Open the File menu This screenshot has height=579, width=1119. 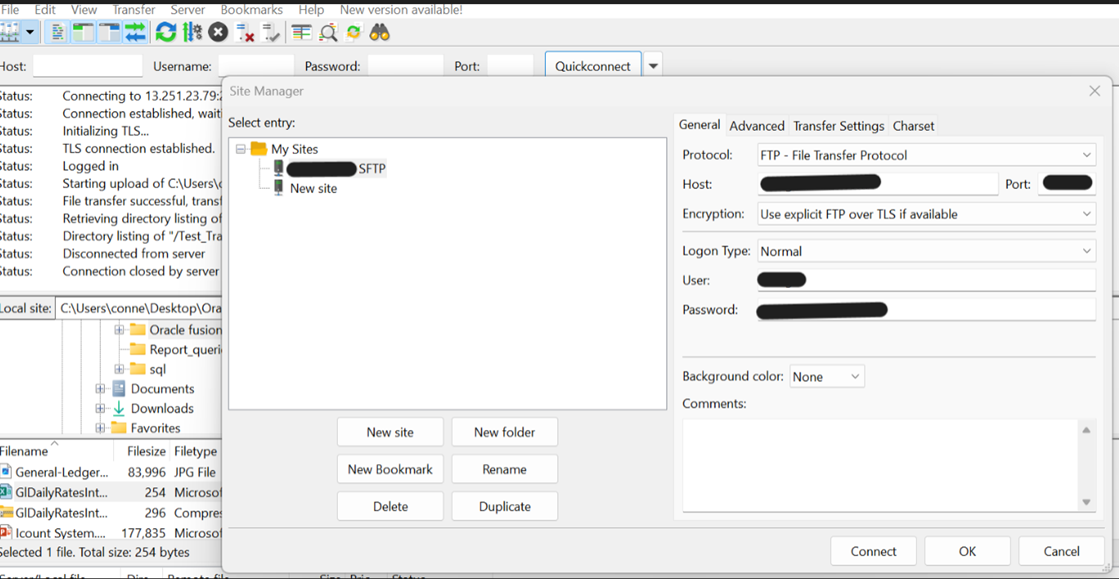click(x=10, y=10)
